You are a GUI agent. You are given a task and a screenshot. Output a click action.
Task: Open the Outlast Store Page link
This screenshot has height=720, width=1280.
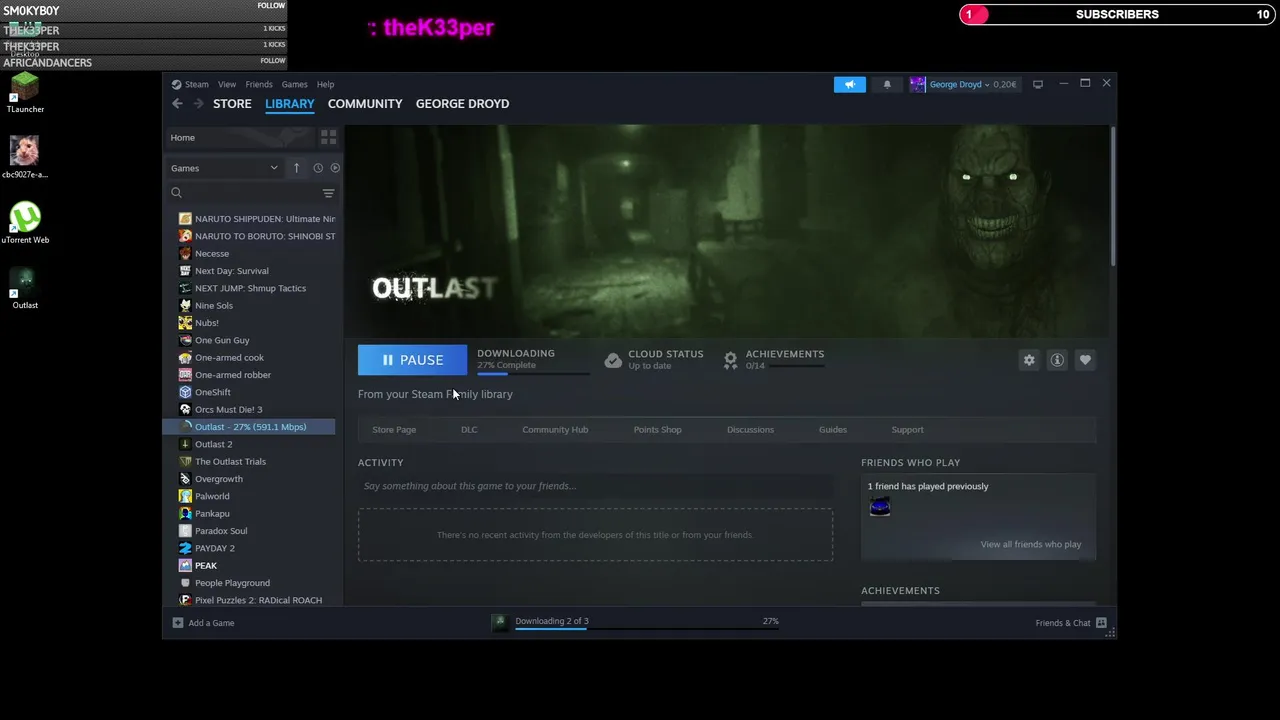pyautogui.click(x=394, y=429)
